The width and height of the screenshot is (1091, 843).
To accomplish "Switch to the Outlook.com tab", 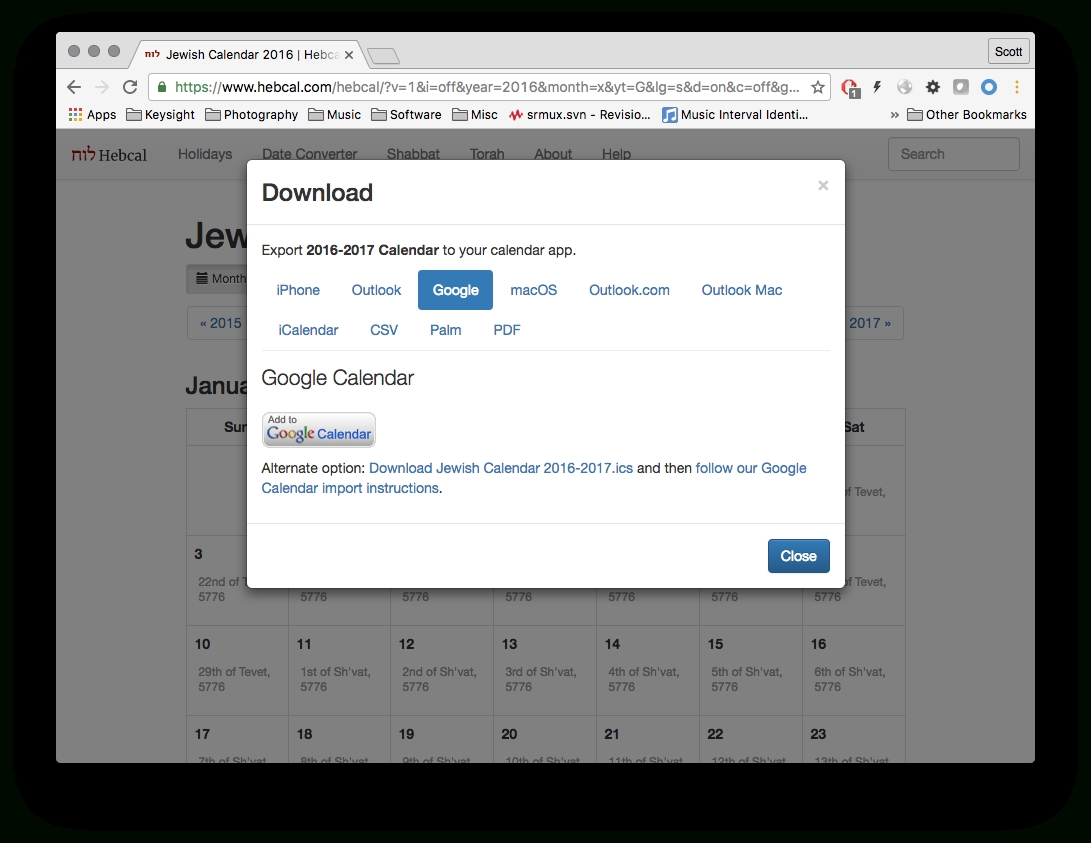I will (629, 290).
